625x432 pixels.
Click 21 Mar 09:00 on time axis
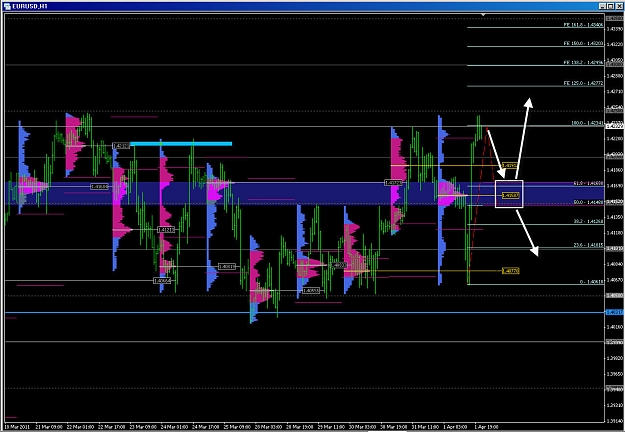tap(49, 427)
